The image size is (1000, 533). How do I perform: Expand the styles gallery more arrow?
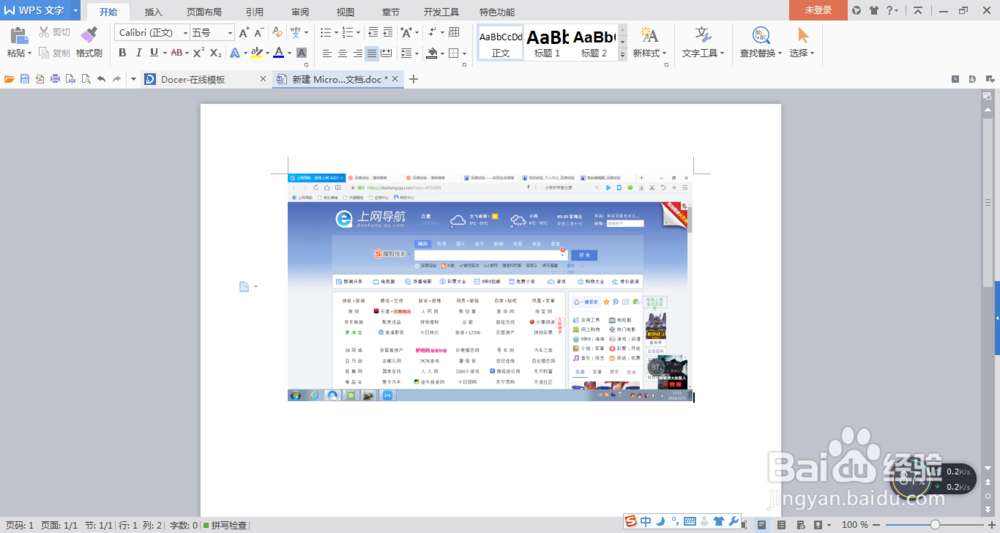[622, 55]
